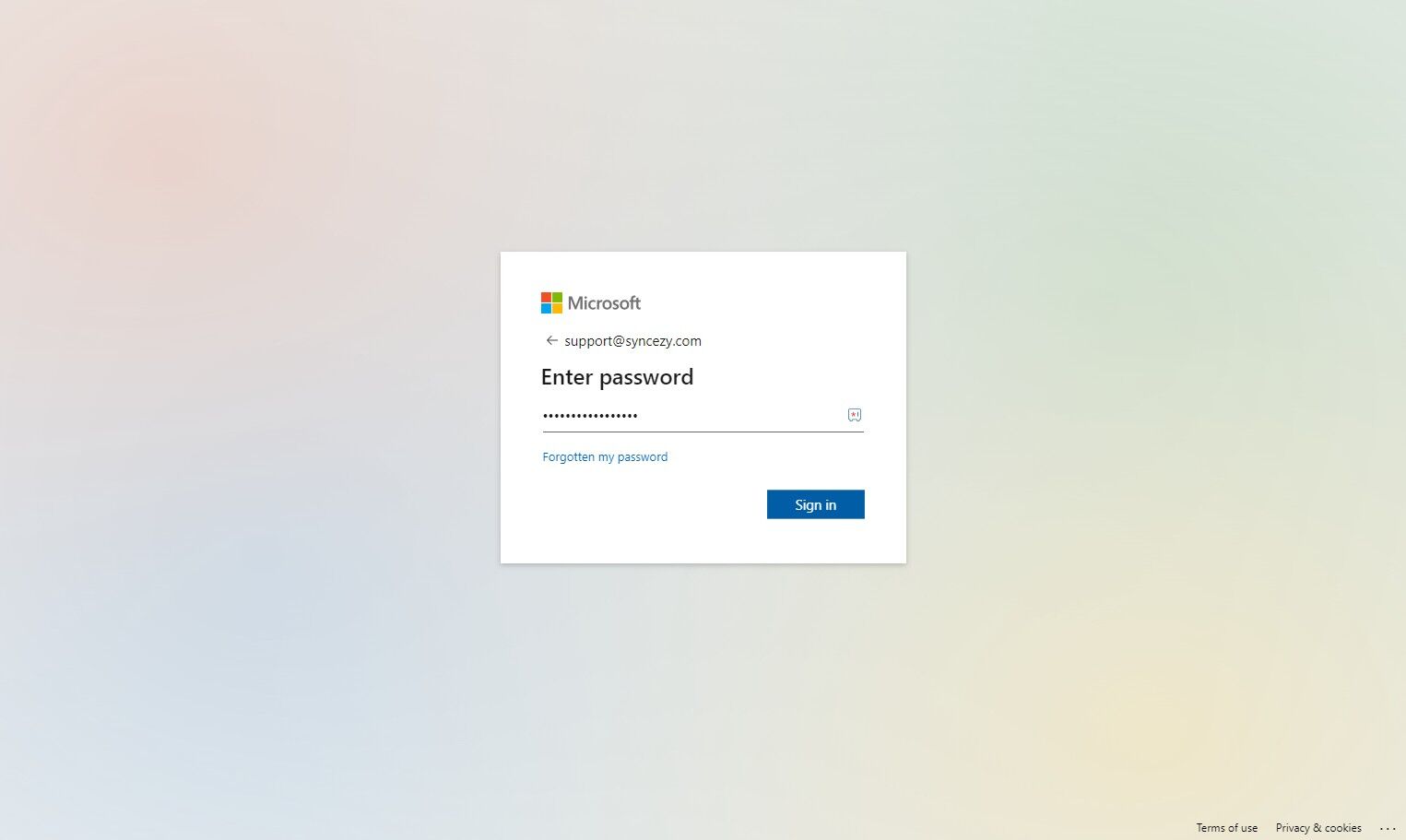This screenshot has height=840, width=1406.
Task: Open the password manager icon in password field
Action: [x=855, y=415]
